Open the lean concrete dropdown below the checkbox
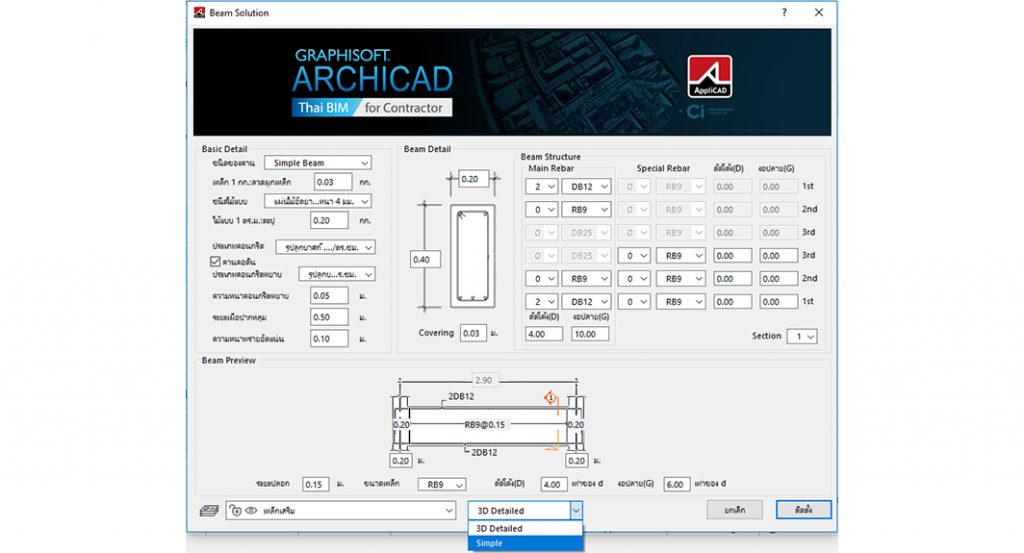 337,274
